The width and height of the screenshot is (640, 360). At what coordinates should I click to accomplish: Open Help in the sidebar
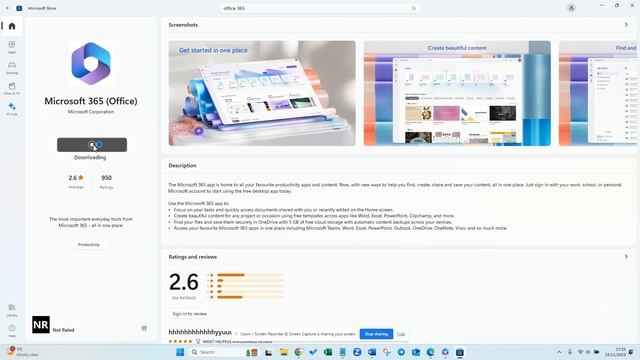pyautogui.click(x=12, y=330)
